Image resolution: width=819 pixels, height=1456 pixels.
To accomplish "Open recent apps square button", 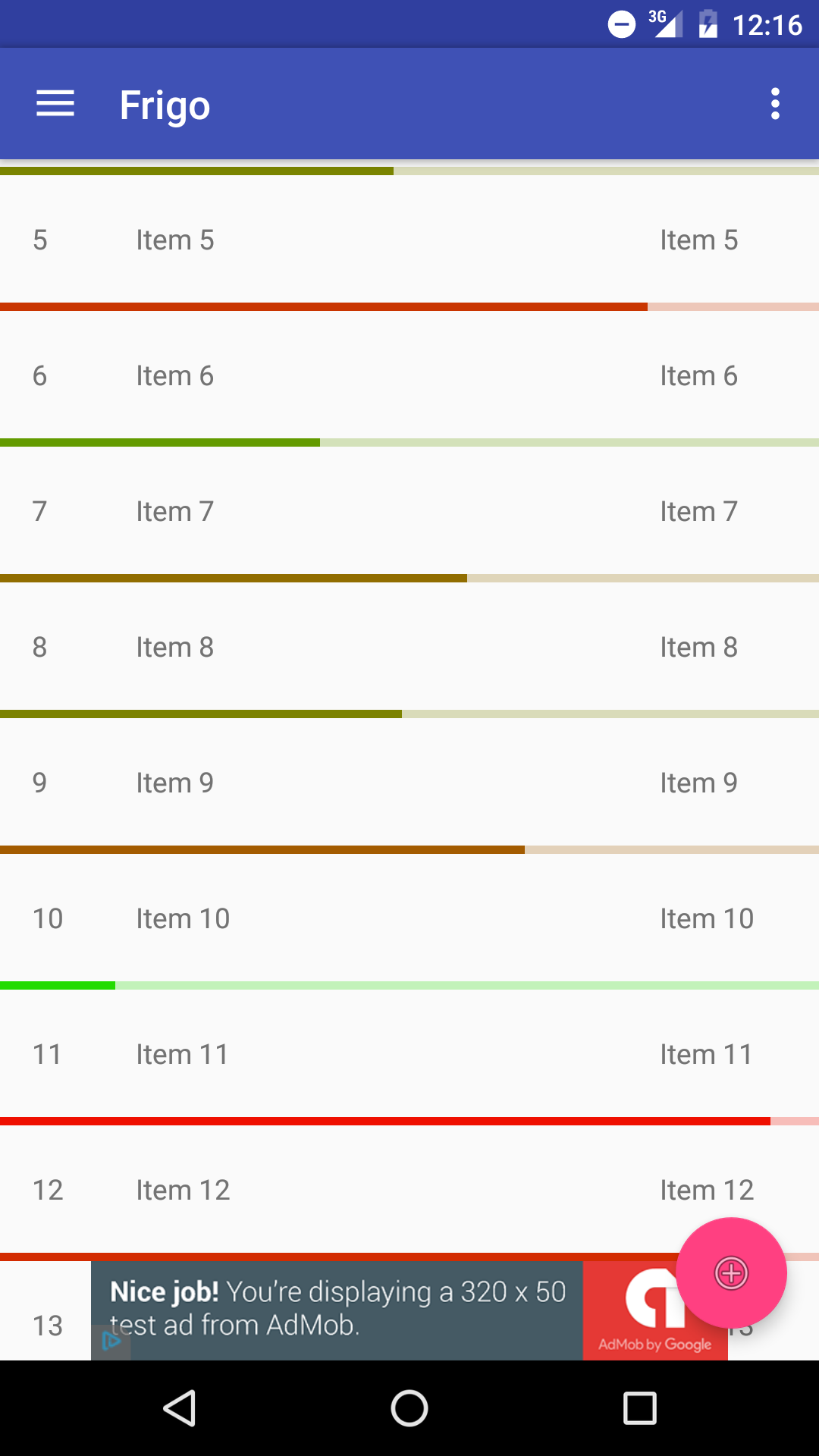I will click(639, 1409).
